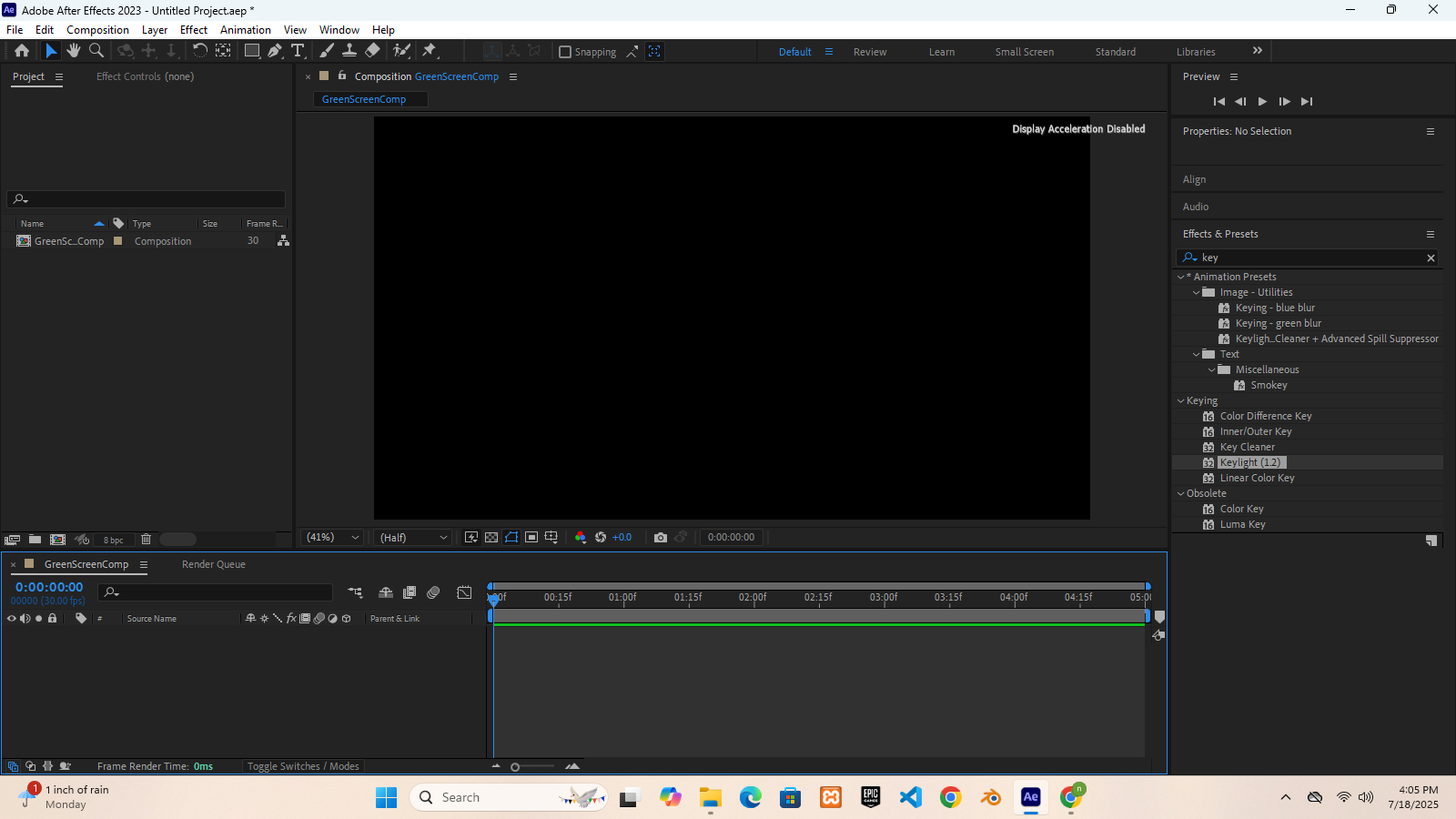Image resolution: width=1456 pixels, height=819 pixels.
Task: Open the Graph Editor in timeline
Action: pyautogui.click(x=464, y=592)
